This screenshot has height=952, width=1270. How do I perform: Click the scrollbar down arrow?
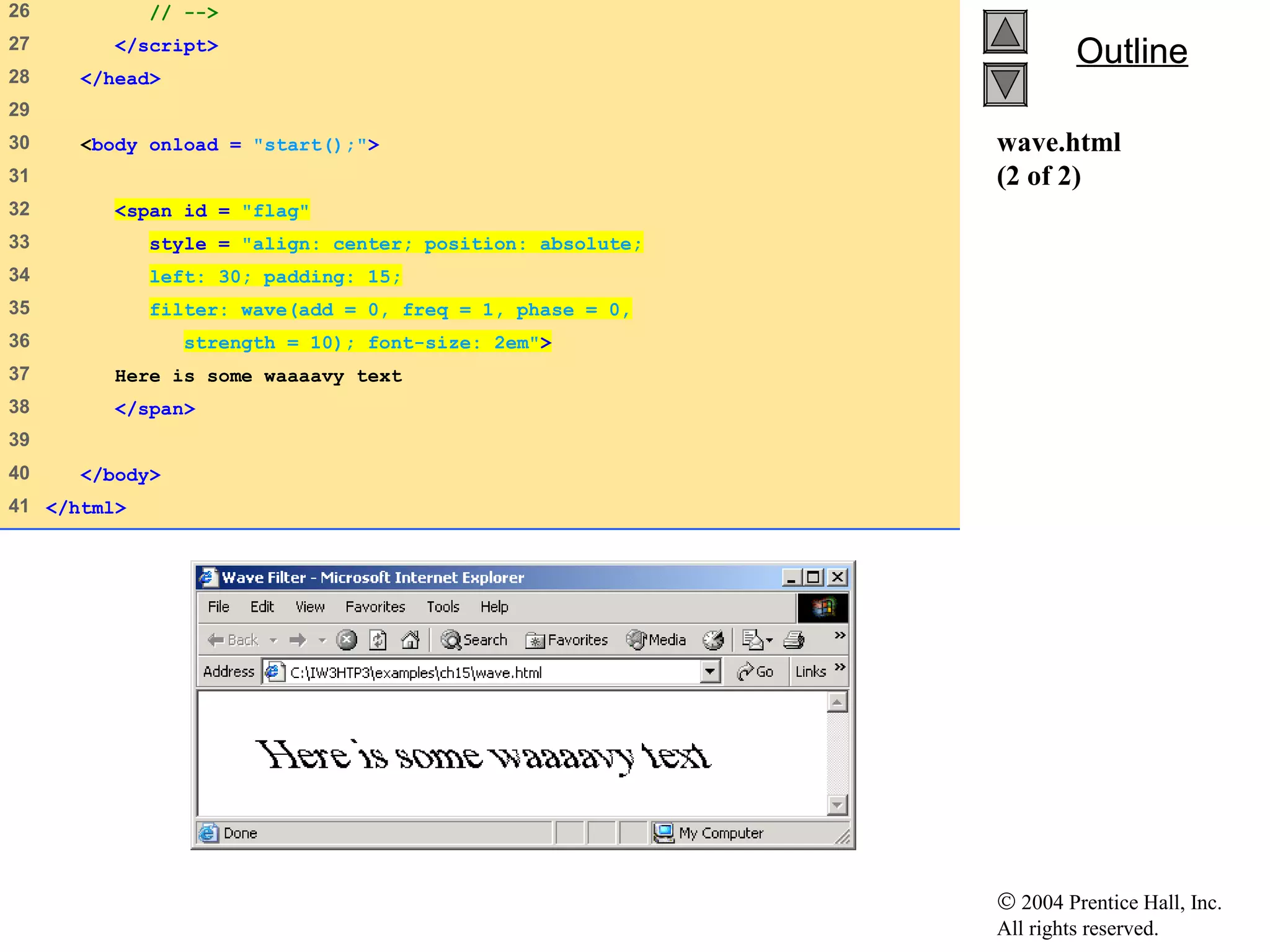[x=837, y=804]
